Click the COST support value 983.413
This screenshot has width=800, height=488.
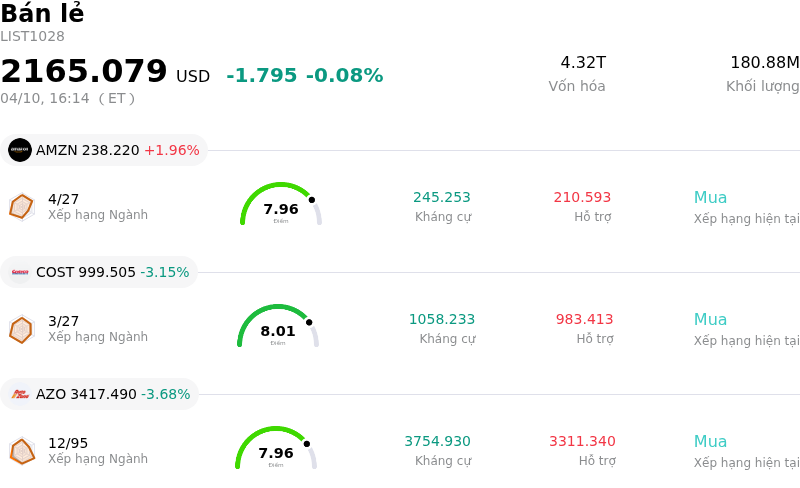pos(585,320)
